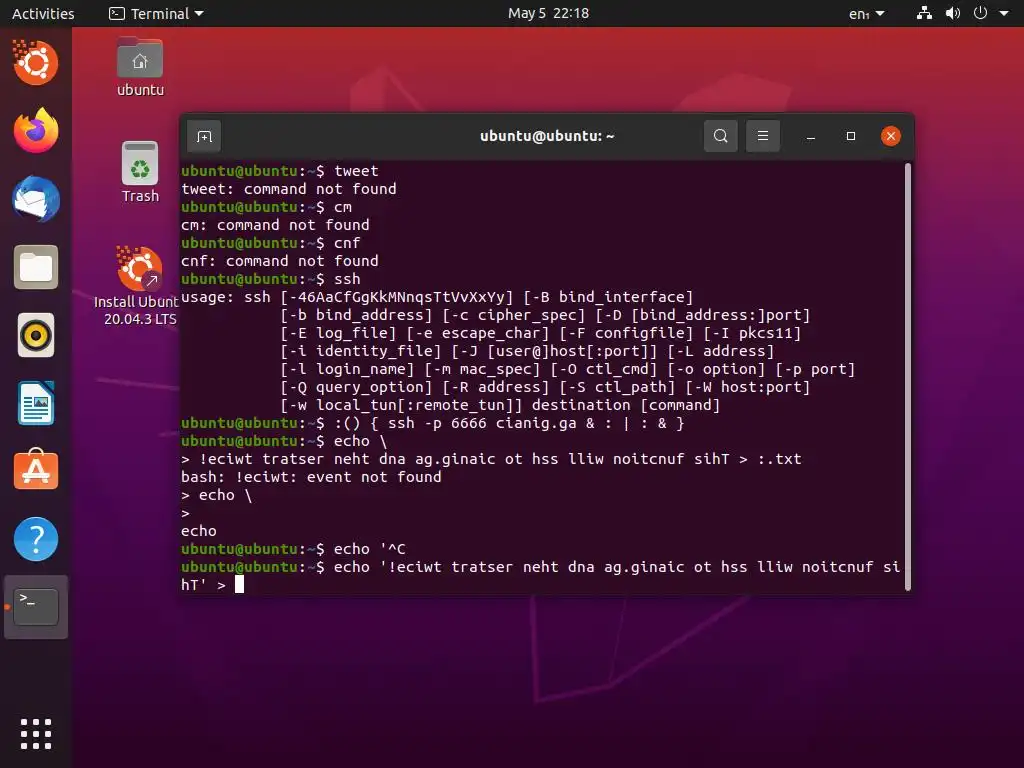Click the volume speaker icon in top bar
The height and width of the screenshot is (768, 1024).
click(x=953, y=13)
